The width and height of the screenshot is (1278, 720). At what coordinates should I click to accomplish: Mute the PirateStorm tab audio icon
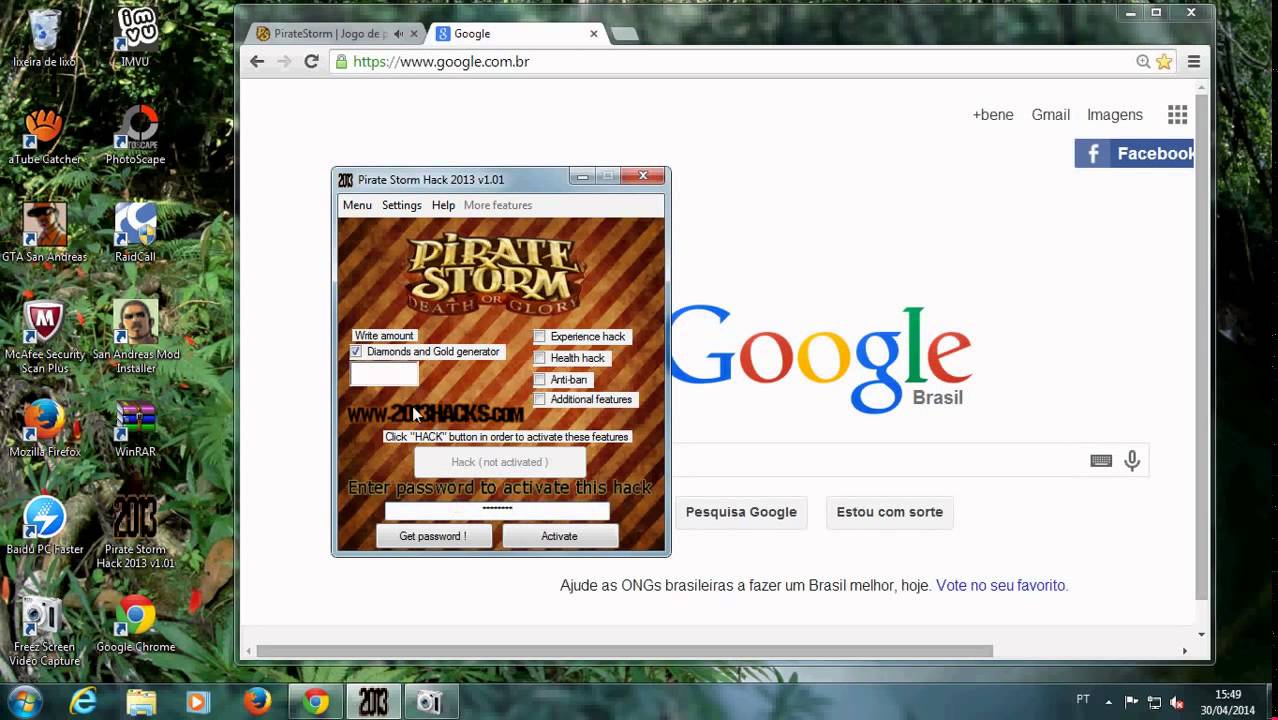(398, 34)
